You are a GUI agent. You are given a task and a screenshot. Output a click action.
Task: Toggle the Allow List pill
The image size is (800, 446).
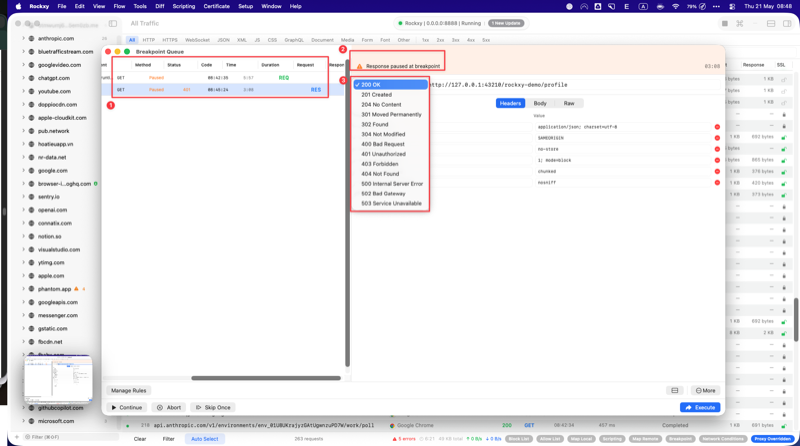549,439
